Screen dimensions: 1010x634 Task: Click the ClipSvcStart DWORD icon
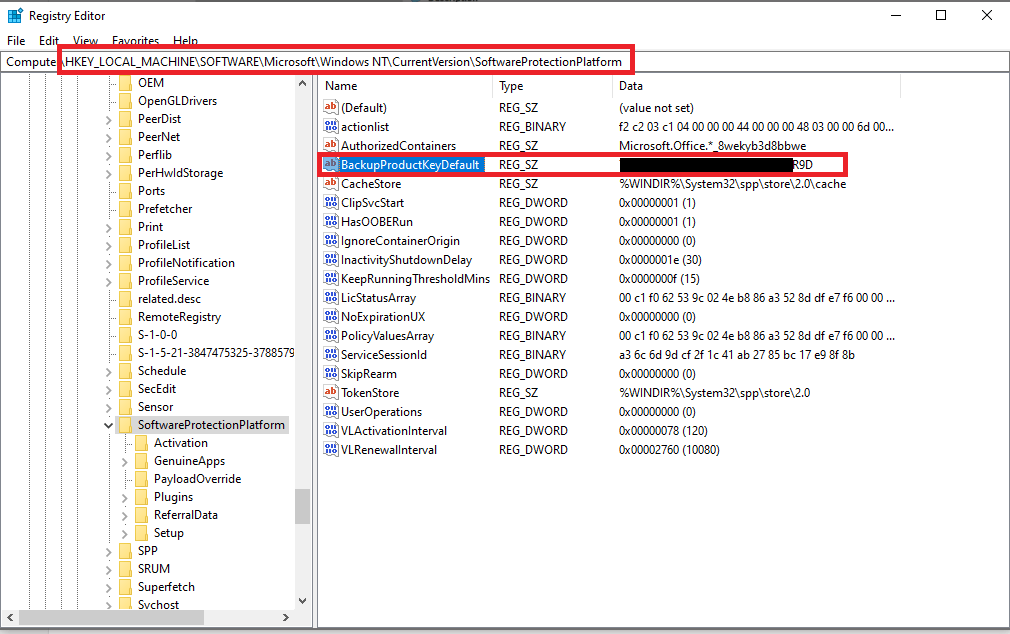[330, 202]
